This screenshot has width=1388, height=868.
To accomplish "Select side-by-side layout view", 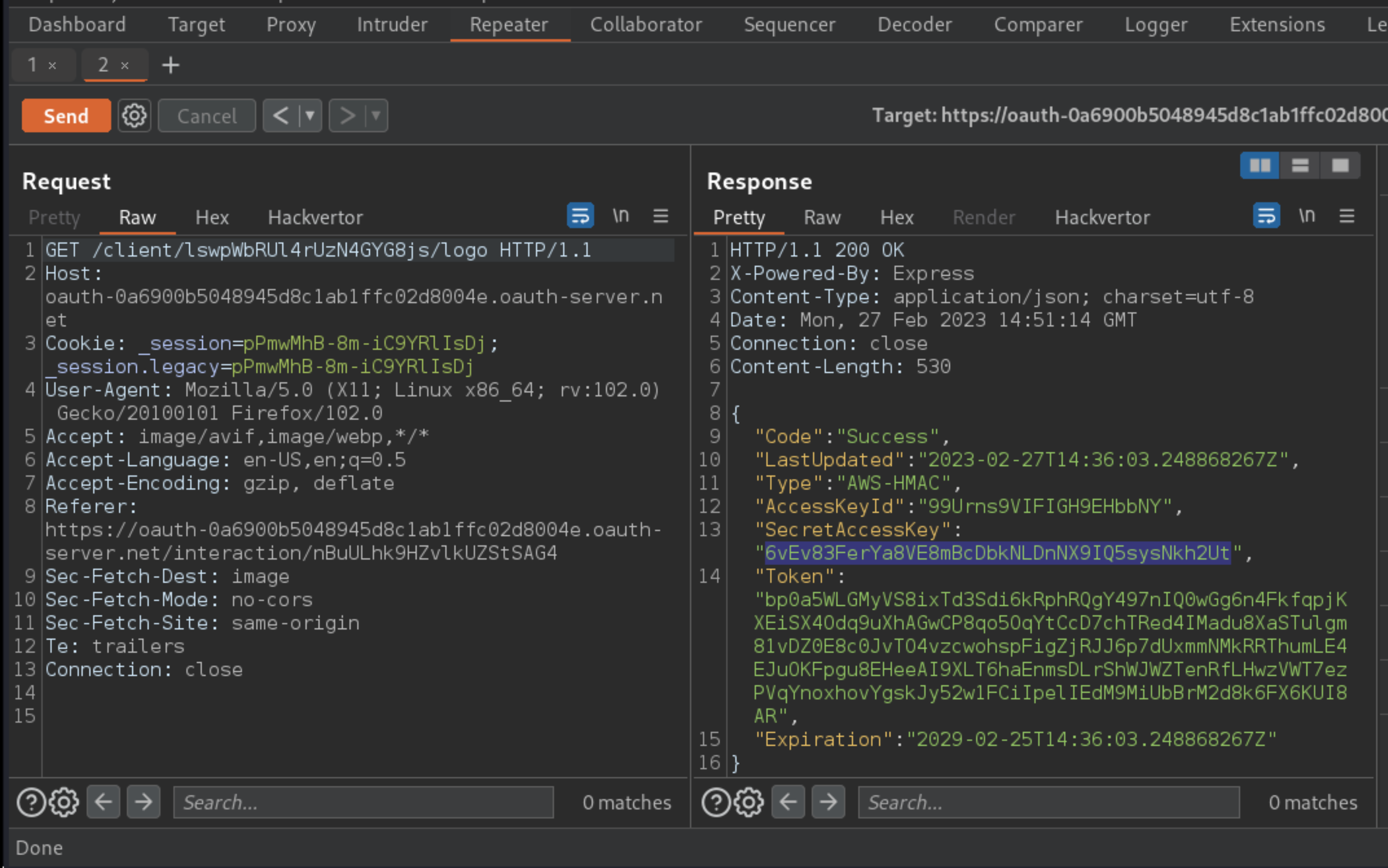I will click(1260, 166).
